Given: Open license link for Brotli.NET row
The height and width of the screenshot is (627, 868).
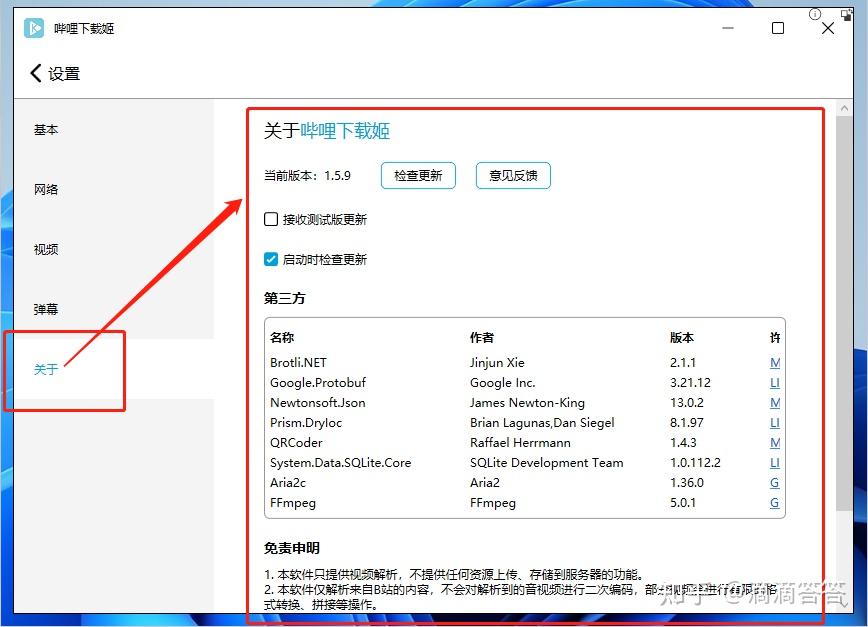Looking at the screenshot, I should [x=775, y=363].
